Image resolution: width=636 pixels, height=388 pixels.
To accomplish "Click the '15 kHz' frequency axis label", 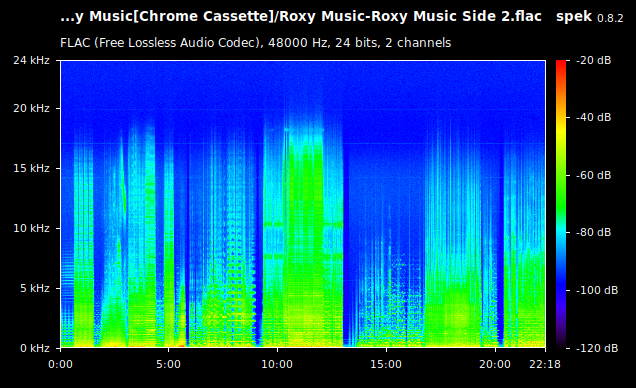I will point(31,168).
